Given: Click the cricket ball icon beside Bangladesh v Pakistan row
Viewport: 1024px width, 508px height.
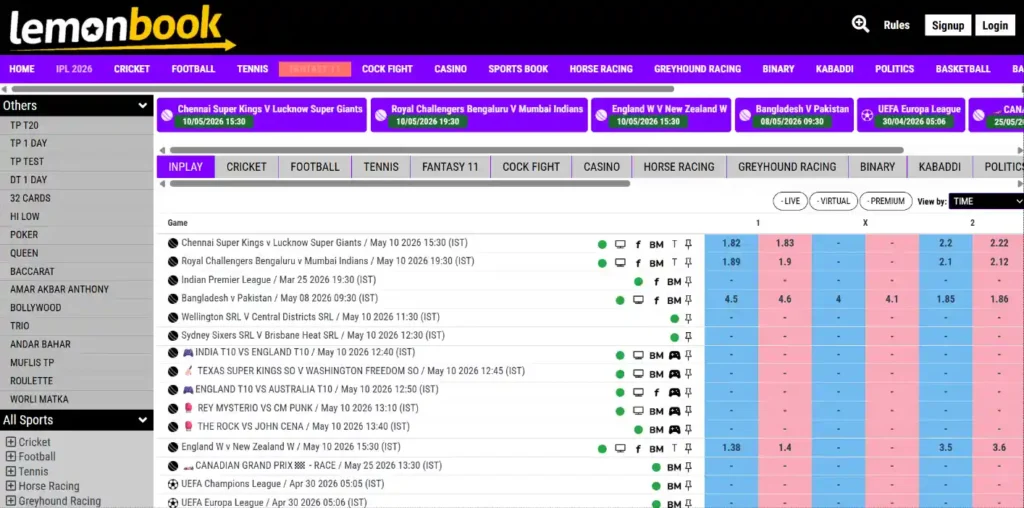Looking at the screenshot, I should point(173,299).
